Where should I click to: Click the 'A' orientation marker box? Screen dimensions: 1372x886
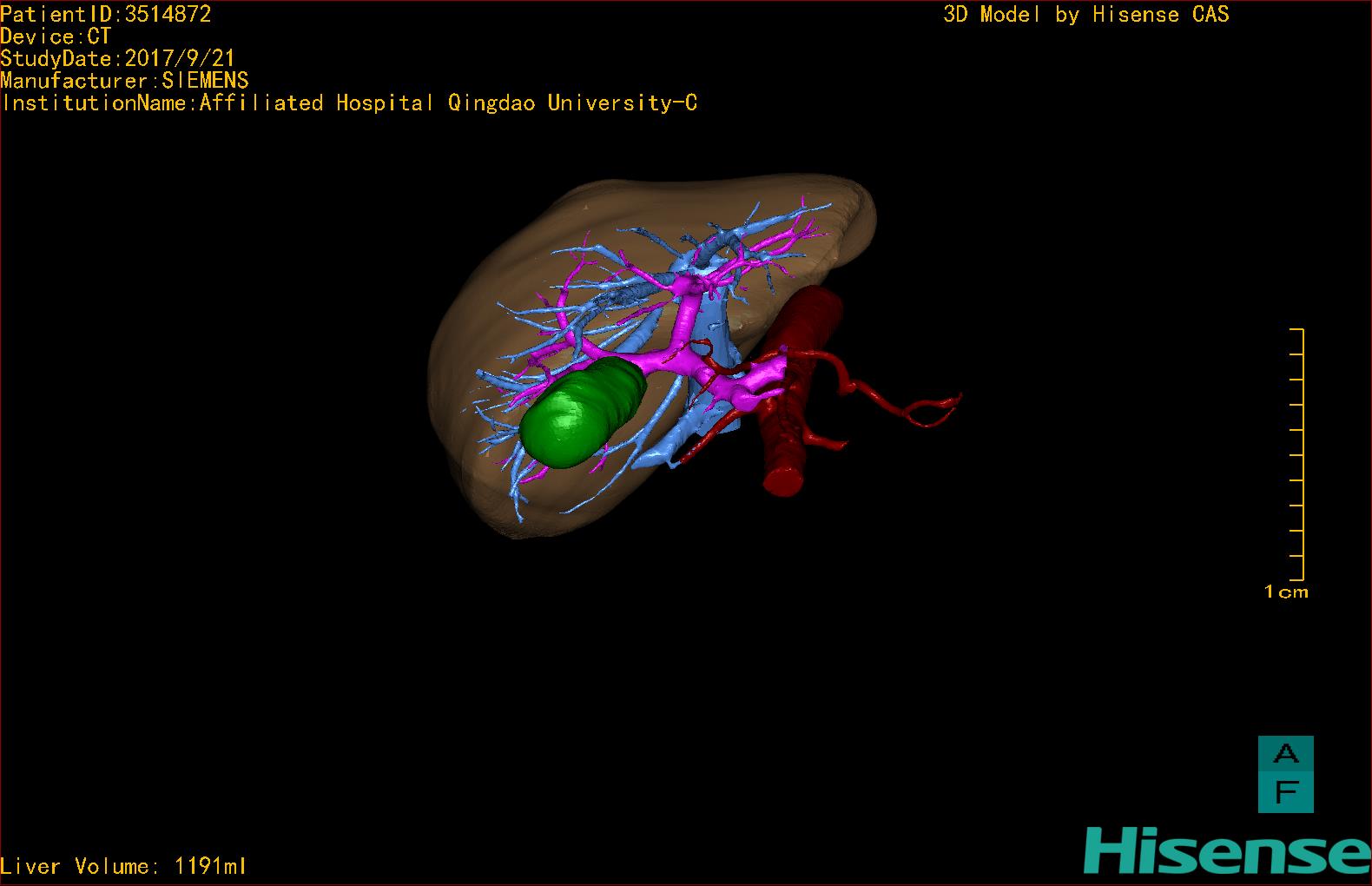tap(1285, 754)
